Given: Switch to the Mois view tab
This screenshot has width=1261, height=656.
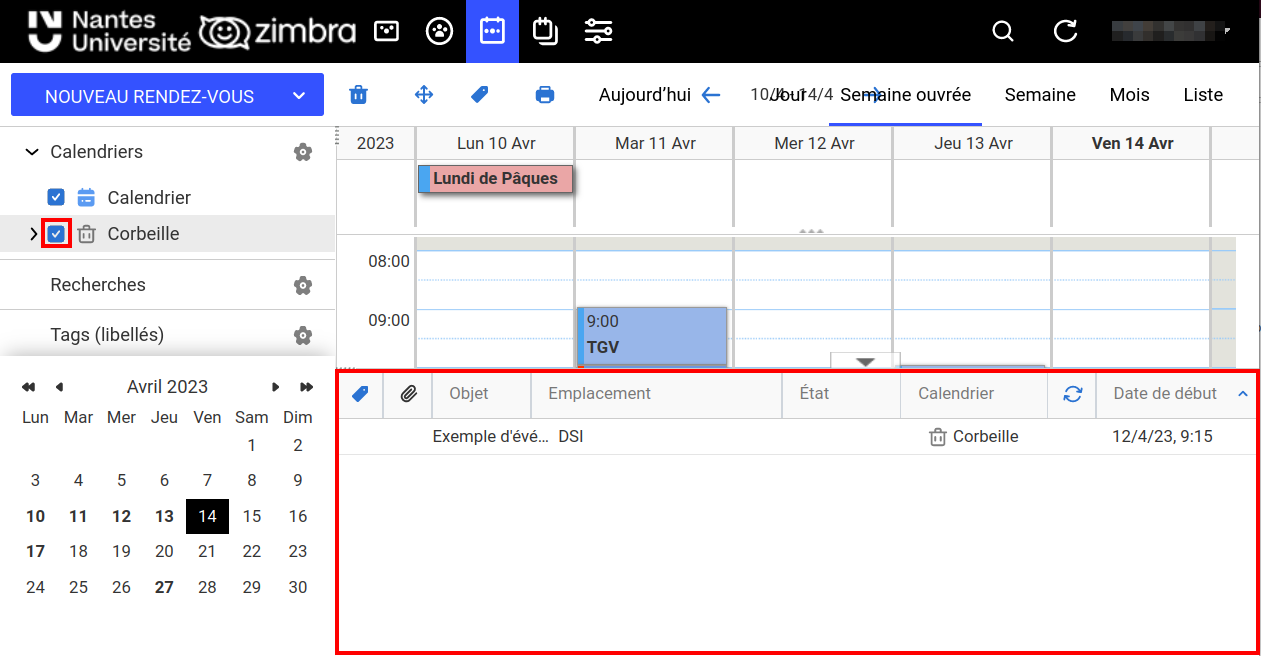Looking at the screenshot, I should pos(1129,94).
